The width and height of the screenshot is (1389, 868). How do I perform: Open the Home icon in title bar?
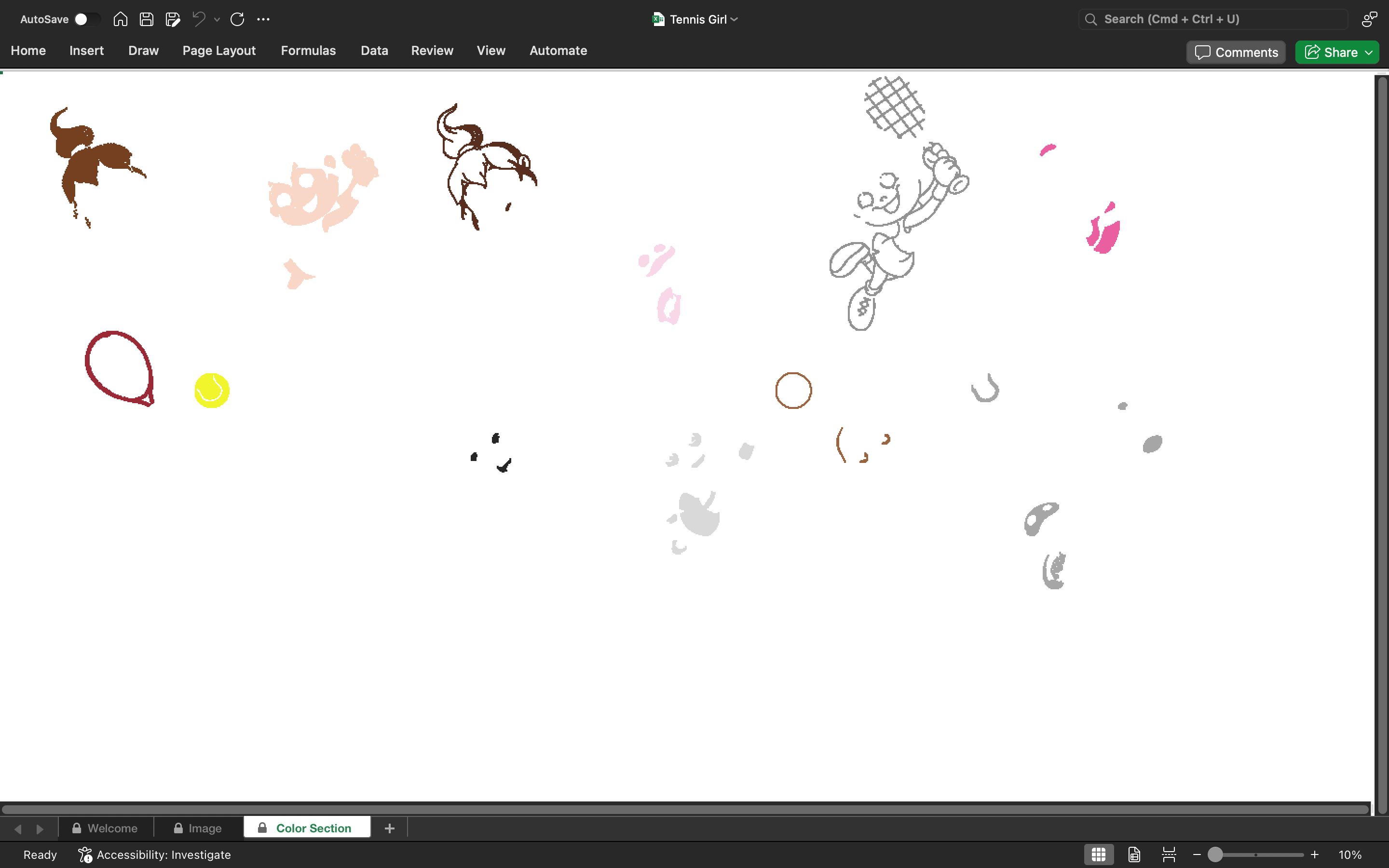pos(120,19)
